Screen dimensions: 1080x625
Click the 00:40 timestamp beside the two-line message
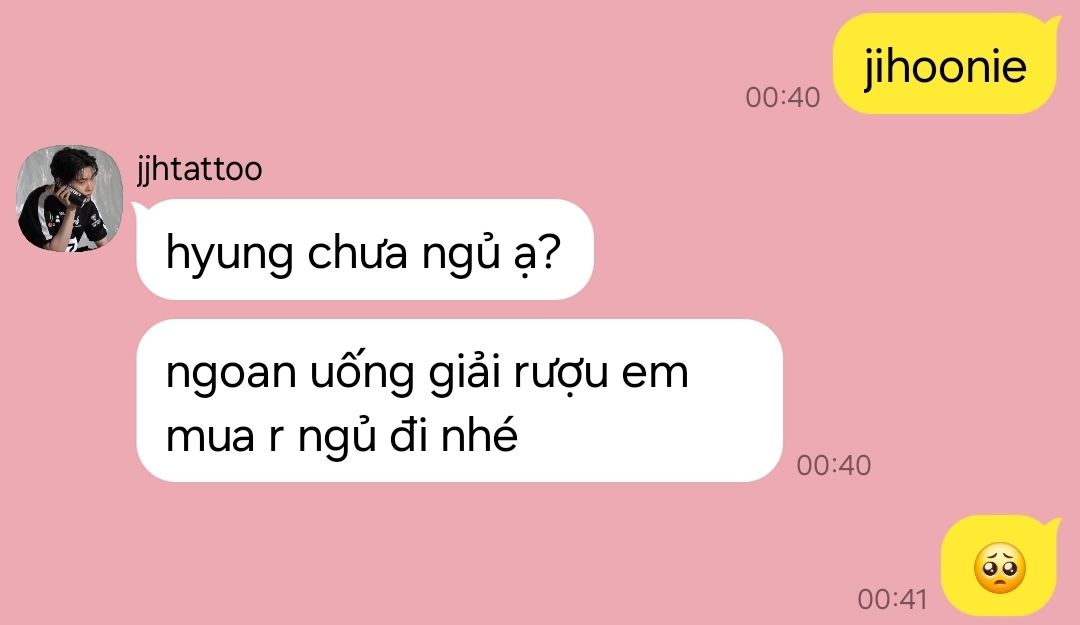tap(833, 466)
